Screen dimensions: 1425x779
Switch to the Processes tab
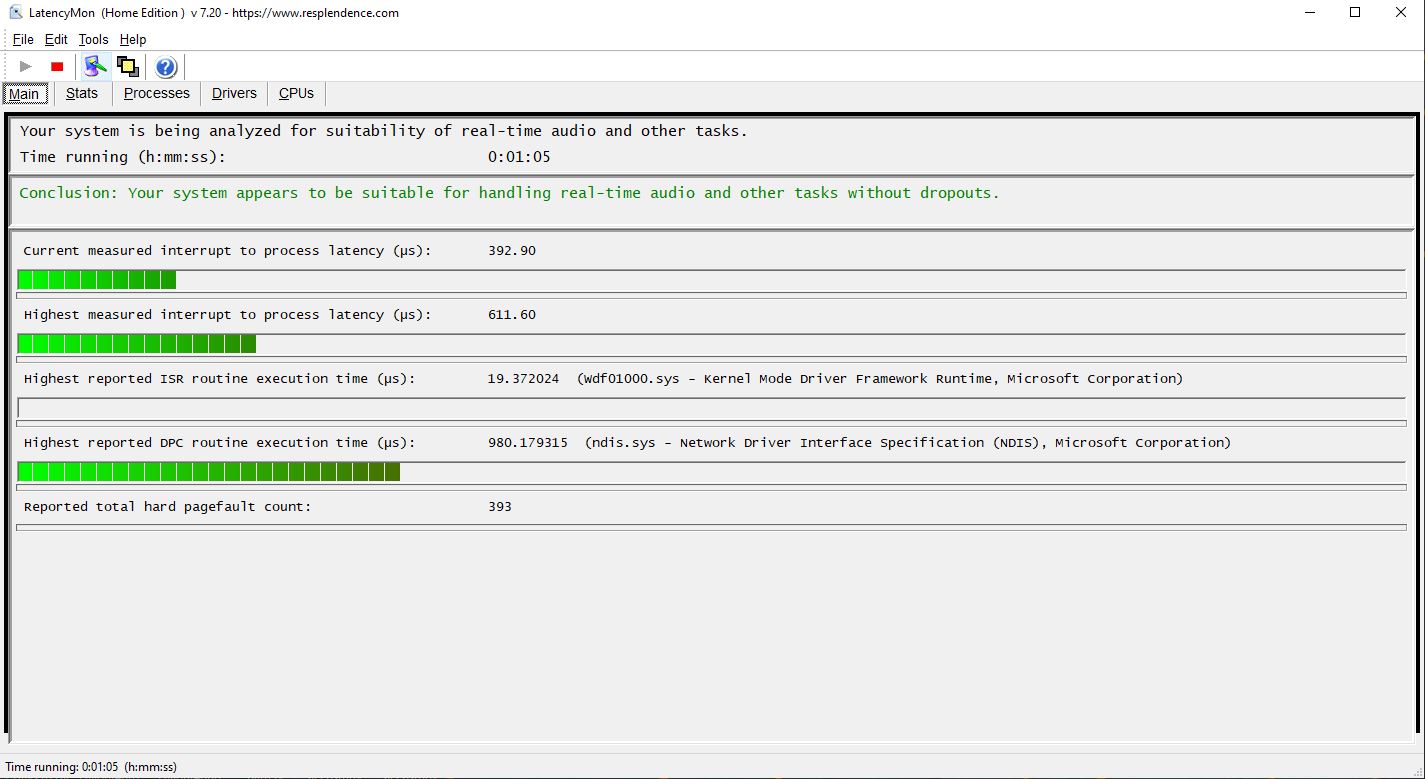pos(156,93)
